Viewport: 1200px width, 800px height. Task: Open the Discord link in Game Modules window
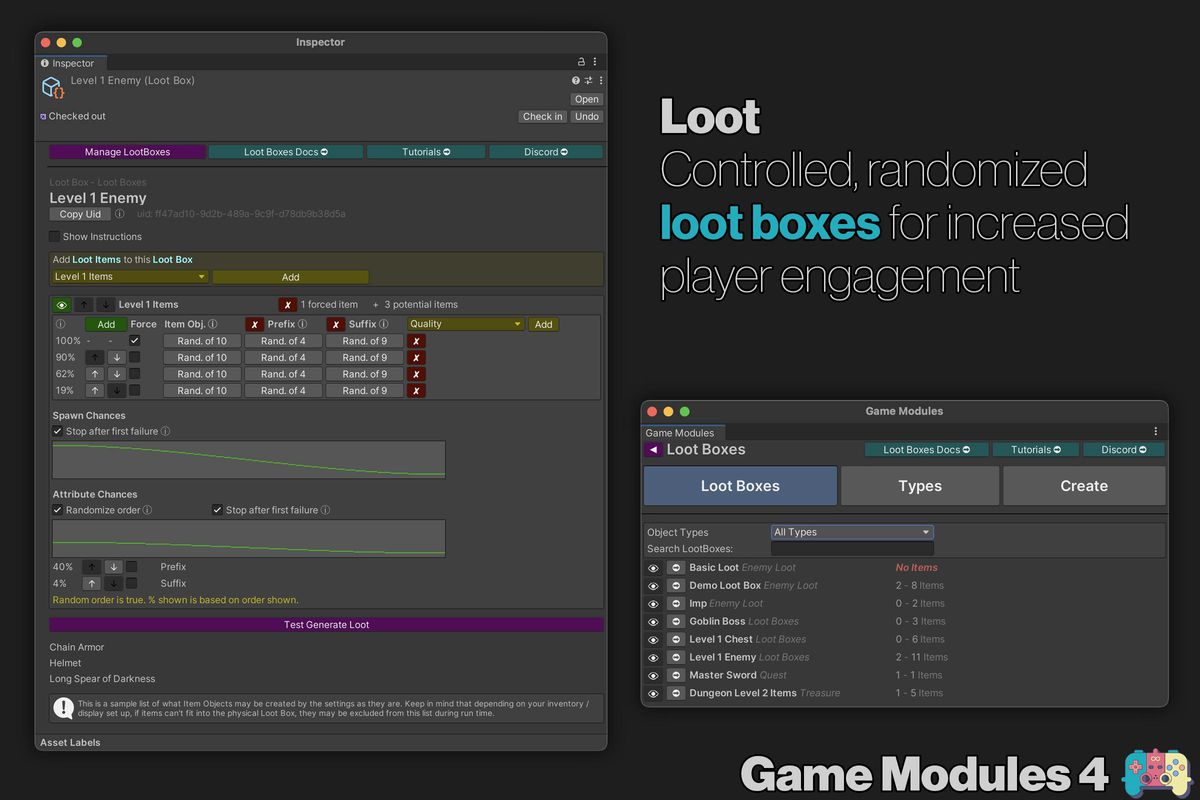(1124, 450)
